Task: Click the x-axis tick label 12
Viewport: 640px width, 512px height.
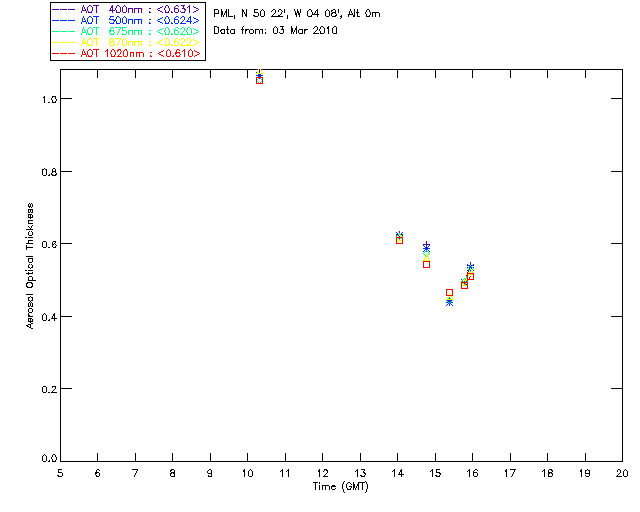Action: (x=322, y=473)
